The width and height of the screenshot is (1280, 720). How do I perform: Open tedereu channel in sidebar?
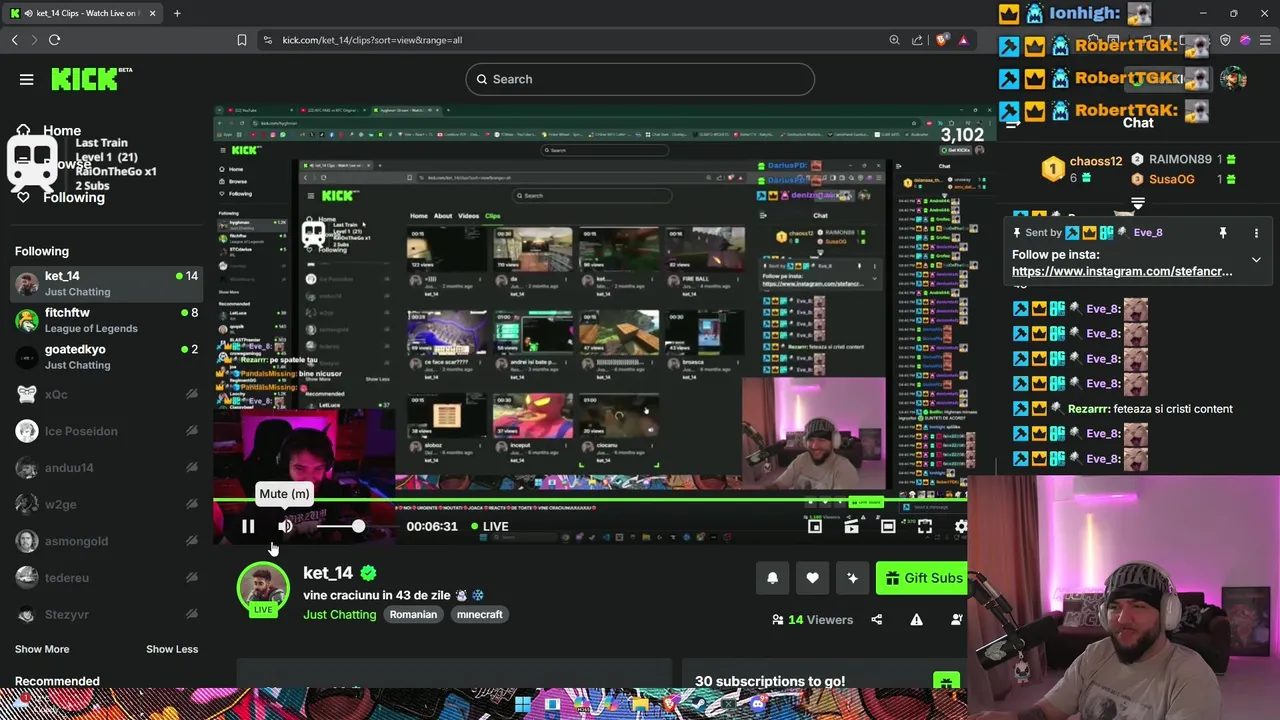(x=105, y=578)
